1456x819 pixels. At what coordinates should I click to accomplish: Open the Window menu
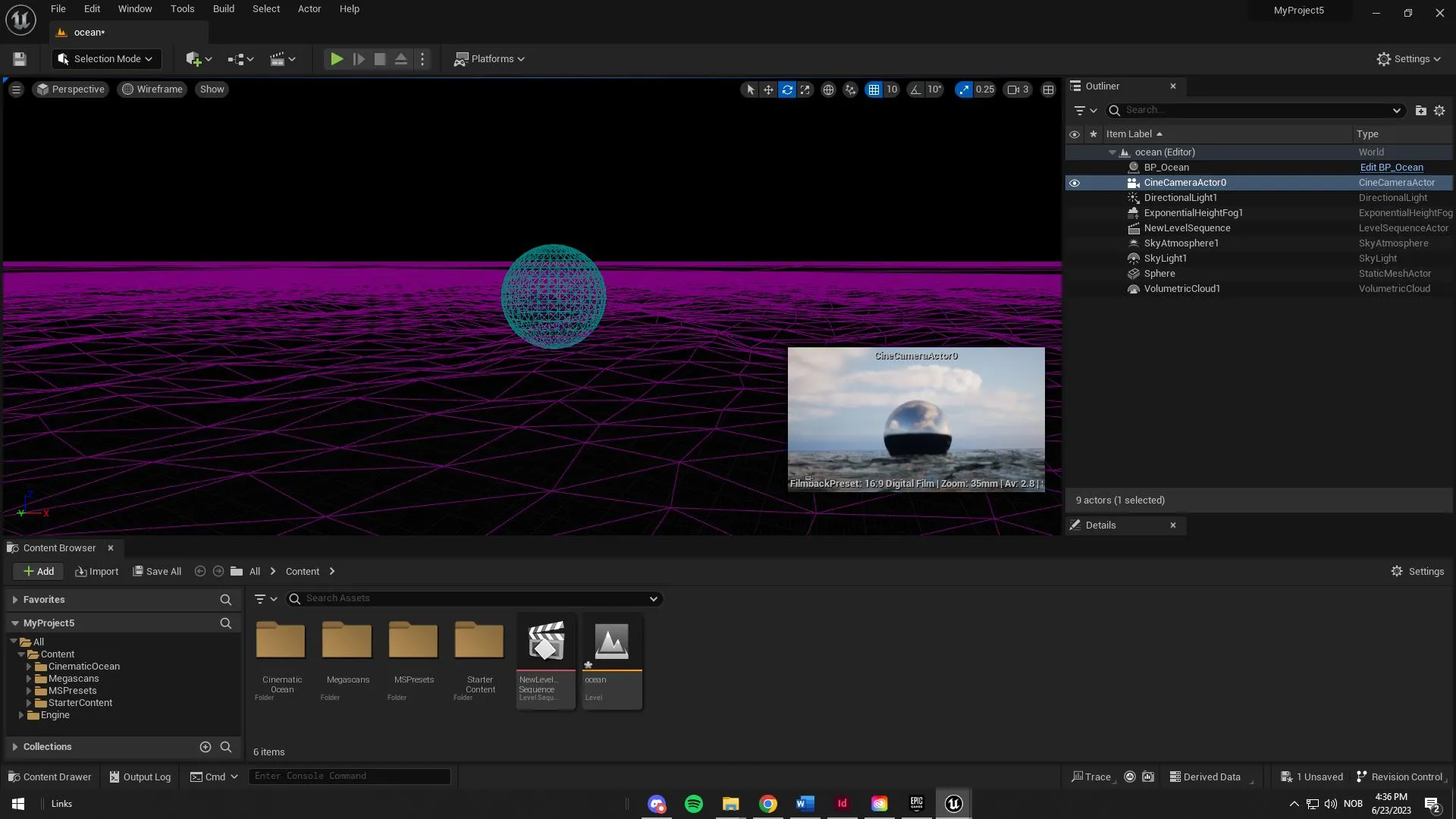(x=135, y=9)
